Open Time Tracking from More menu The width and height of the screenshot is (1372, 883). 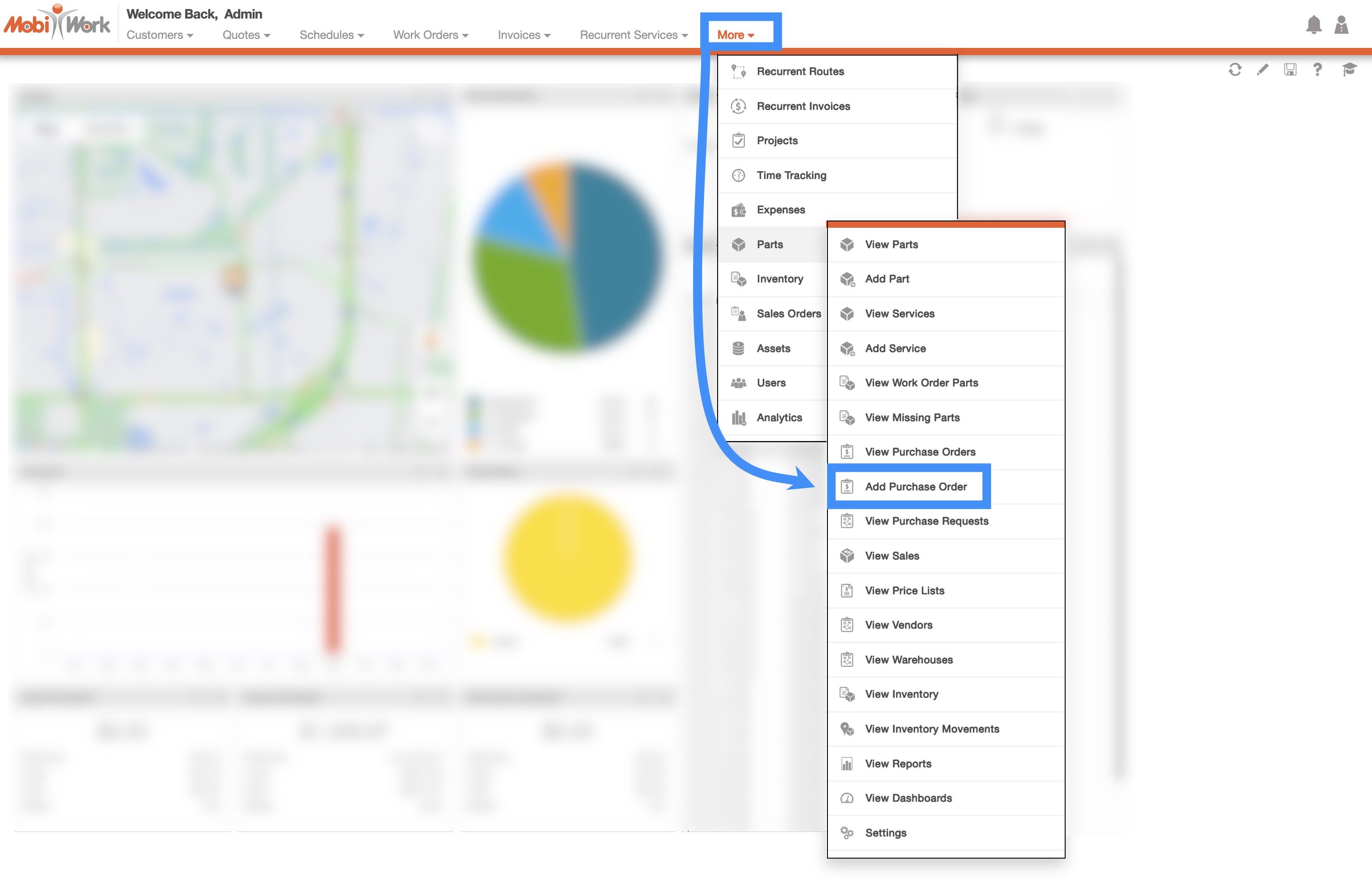[791, 175]
